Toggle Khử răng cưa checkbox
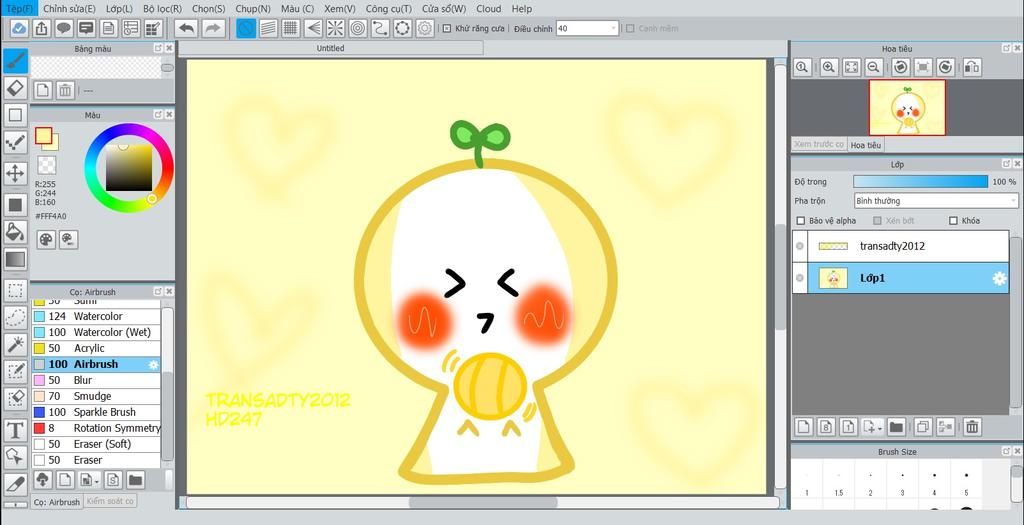Viewport: 1024px width, 525px height. (x=447, y=29)
